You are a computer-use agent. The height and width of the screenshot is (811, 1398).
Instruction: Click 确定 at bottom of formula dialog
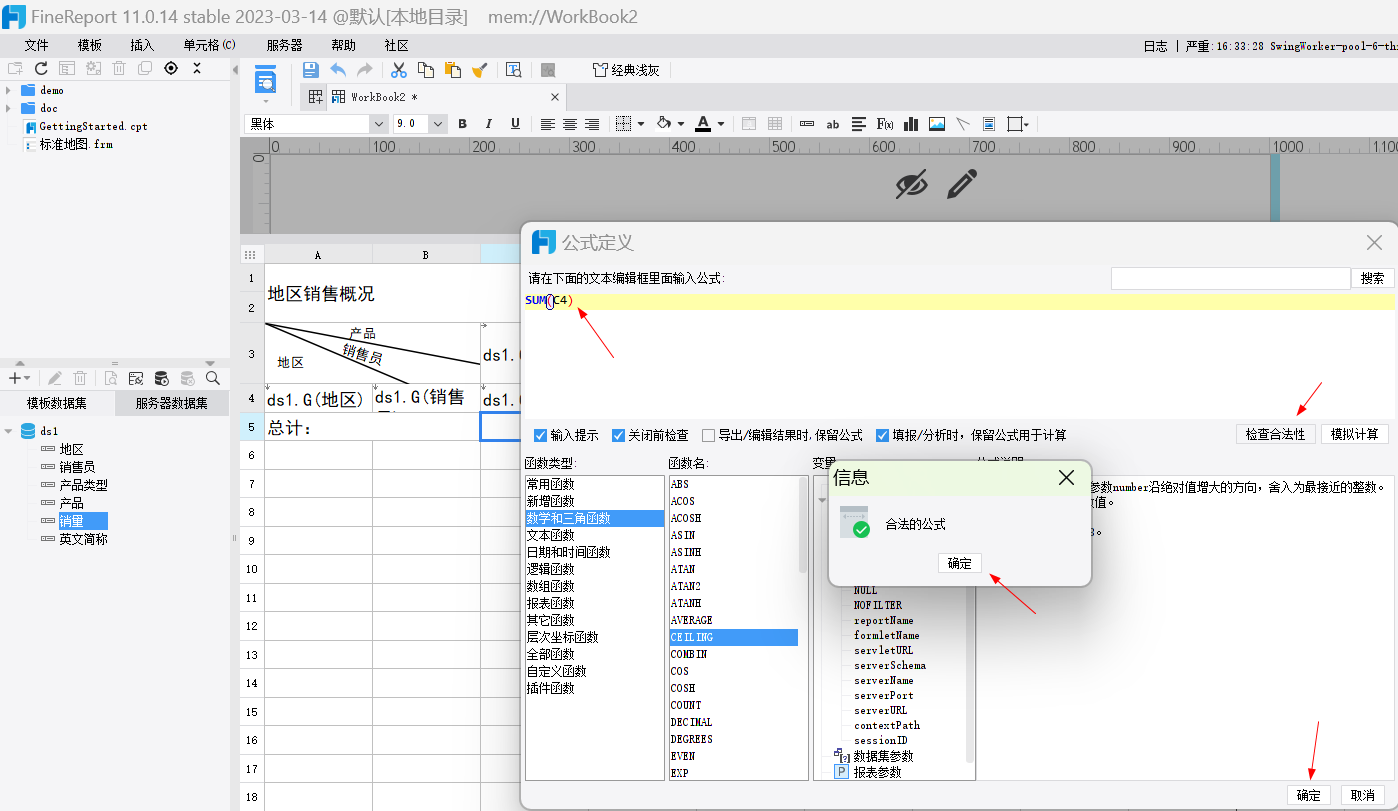(x=1308, y=795)
